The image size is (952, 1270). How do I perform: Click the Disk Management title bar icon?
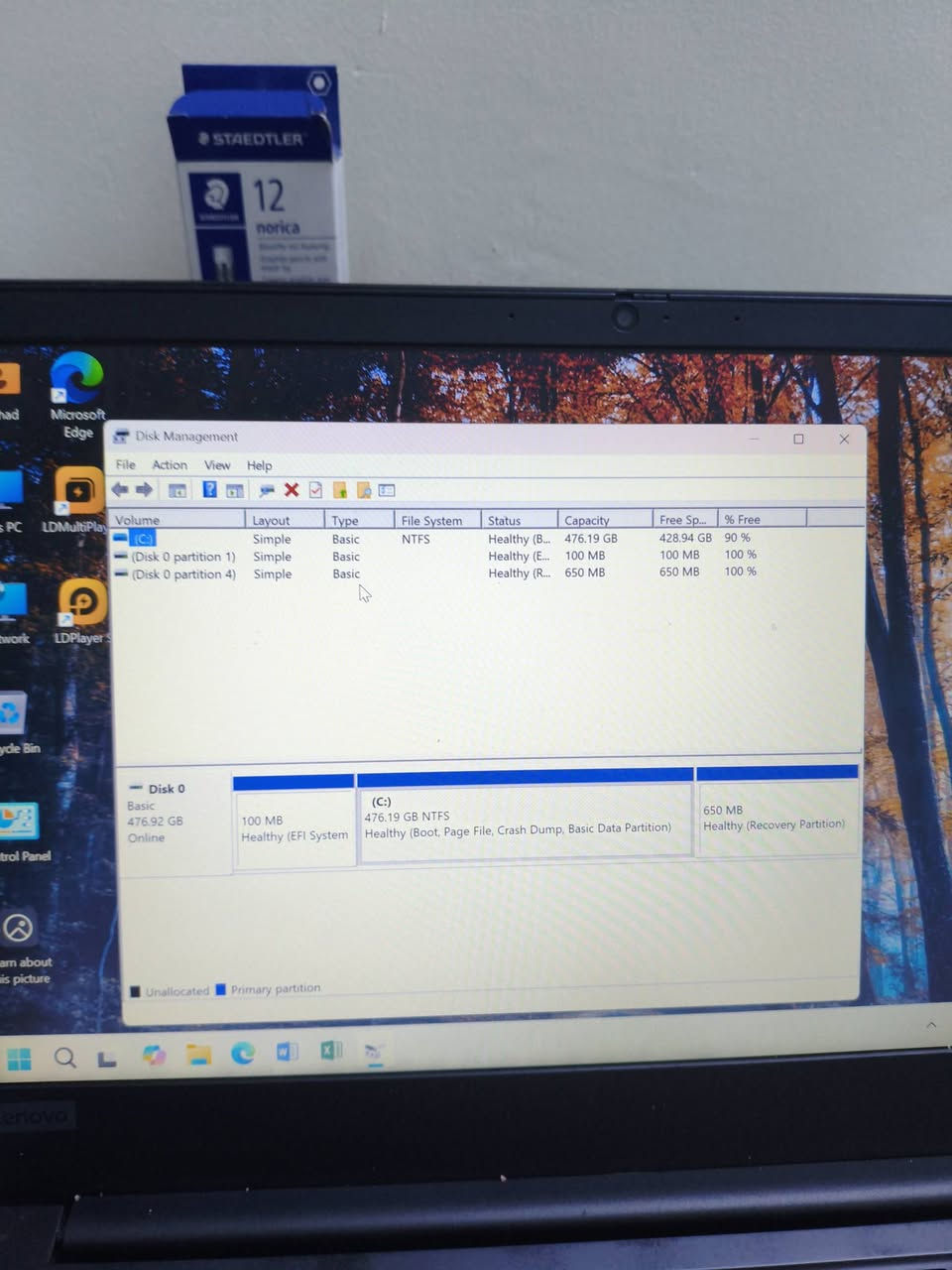[x=121, y=436]
